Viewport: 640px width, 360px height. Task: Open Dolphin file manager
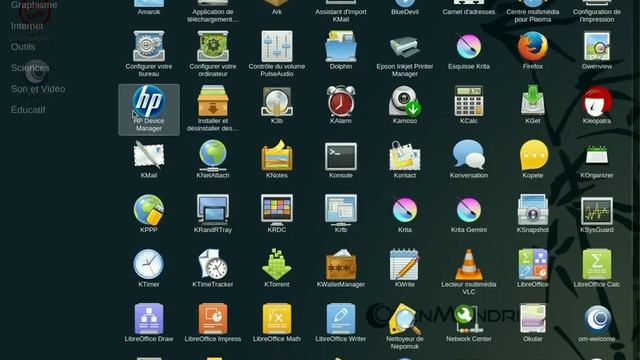pos(341,50)
